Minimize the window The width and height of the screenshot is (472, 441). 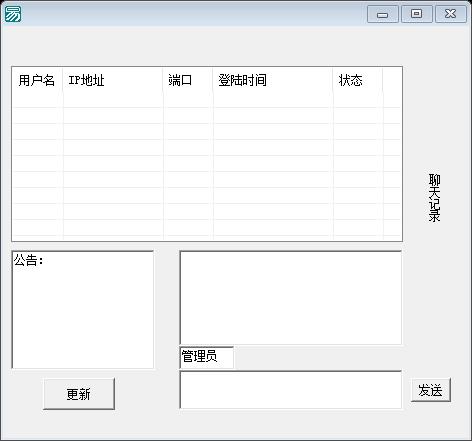click(x=383, y=14)
